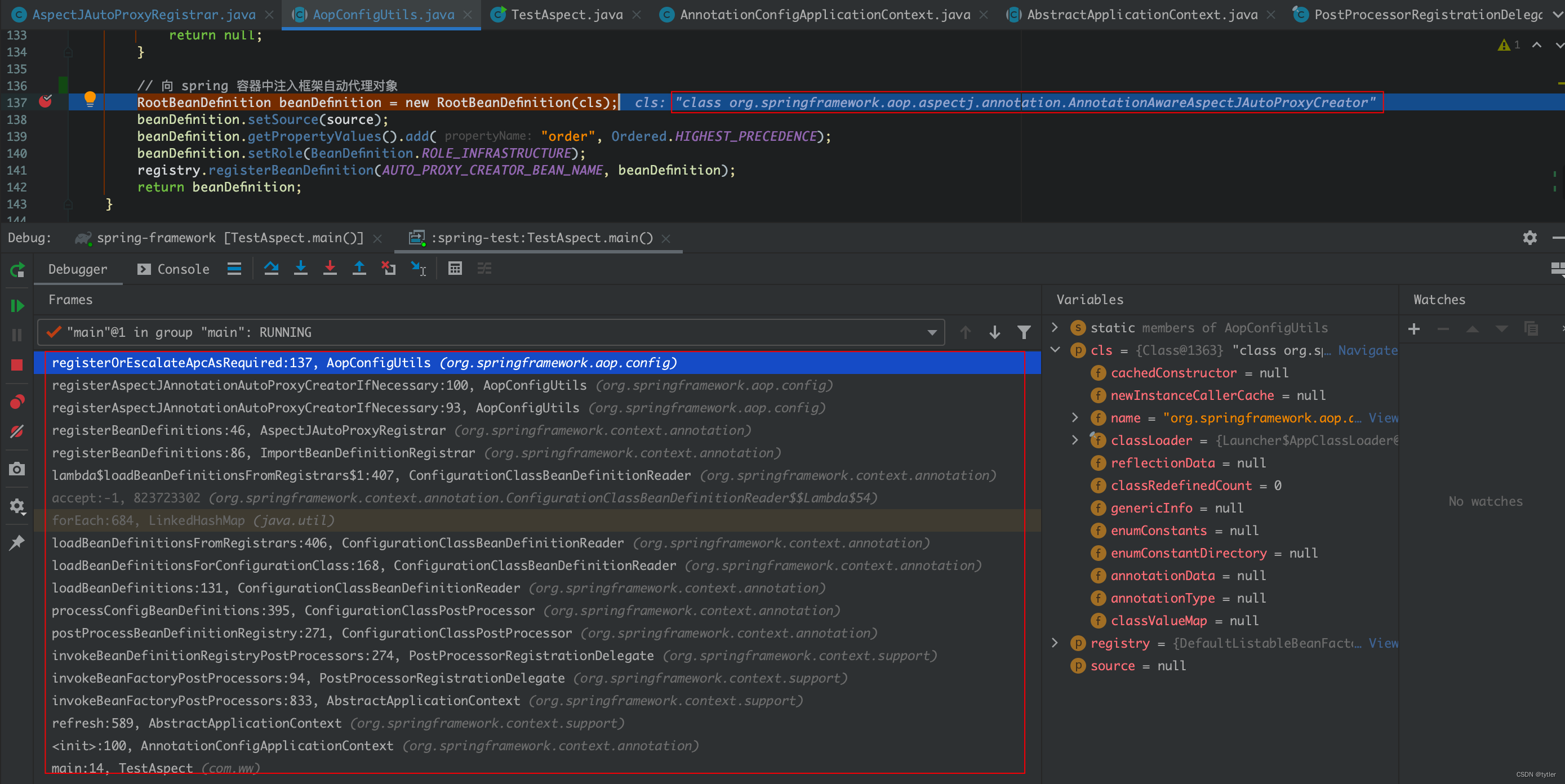Open View Breakpoints from left sidebar
This screenshot has width=1565, height=784.
pos(17,402)
